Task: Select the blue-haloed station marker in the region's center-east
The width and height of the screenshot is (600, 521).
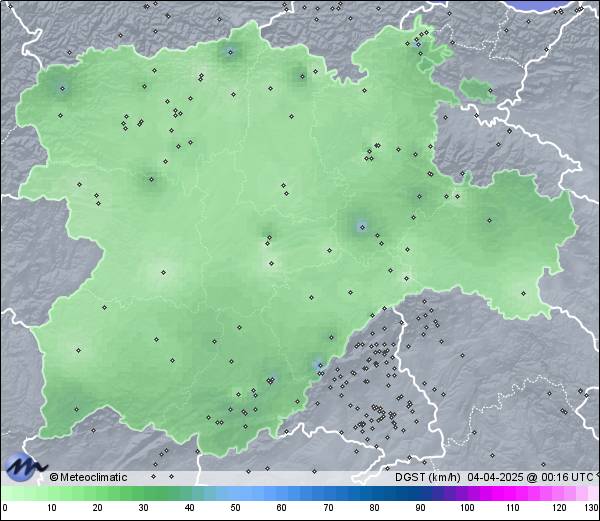Action: pos(362,227)
